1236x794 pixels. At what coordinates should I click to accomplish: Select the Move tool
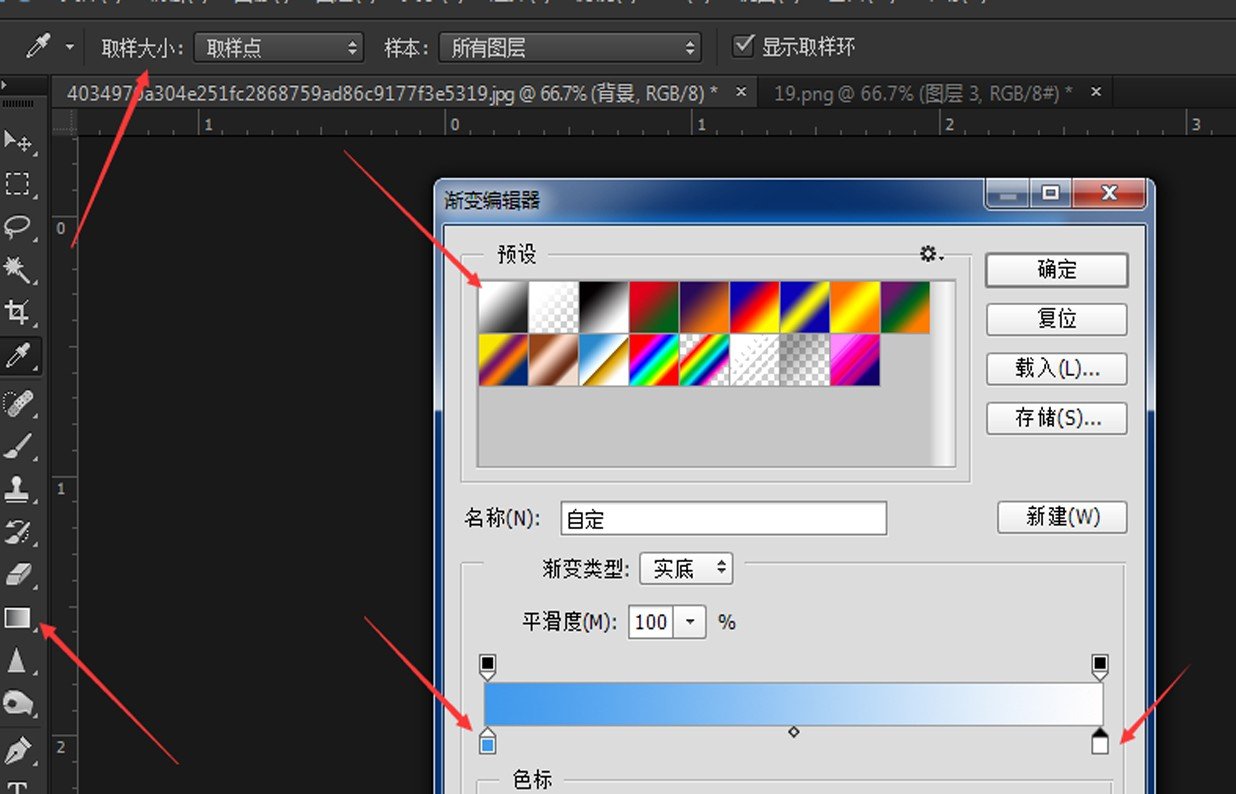tap(18, 143)
